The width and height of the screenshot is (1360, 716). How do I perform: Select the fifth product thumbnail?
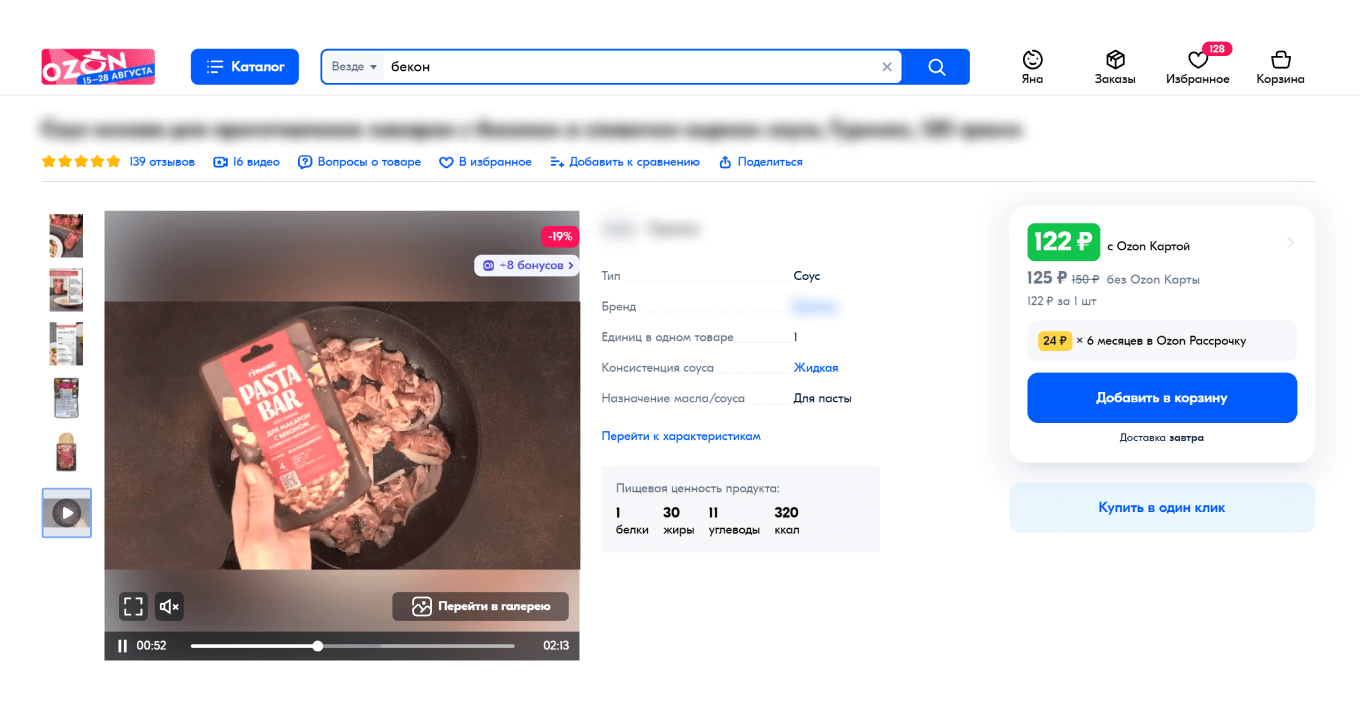(x=66, y=453)
